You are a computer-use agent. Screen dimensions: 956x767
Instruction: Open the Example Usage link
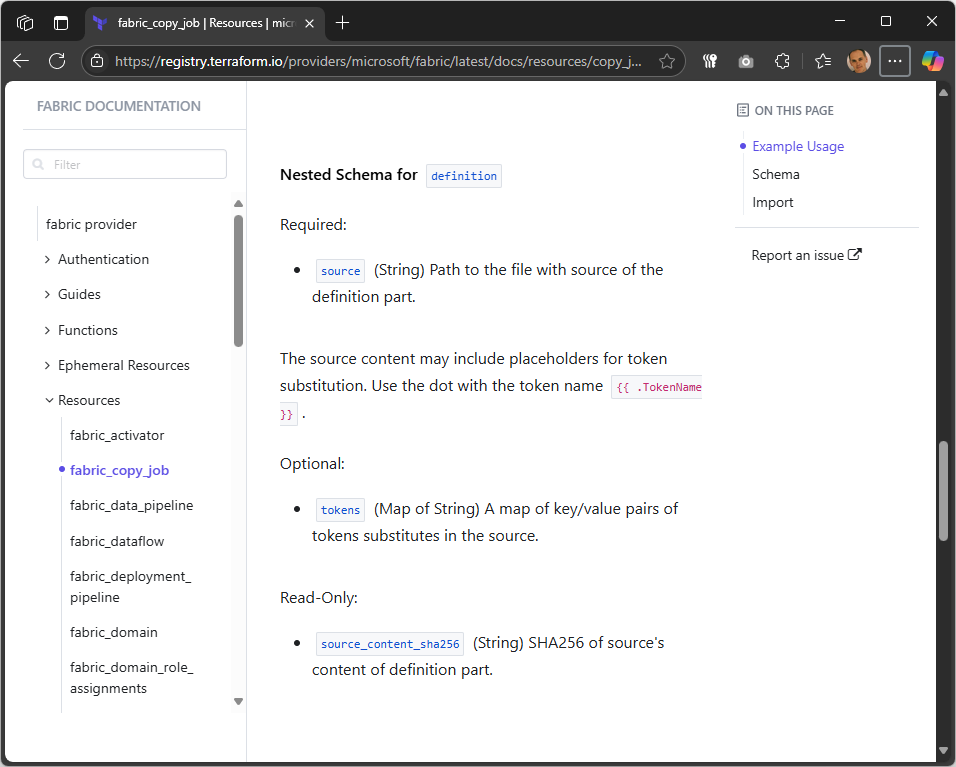797,146
